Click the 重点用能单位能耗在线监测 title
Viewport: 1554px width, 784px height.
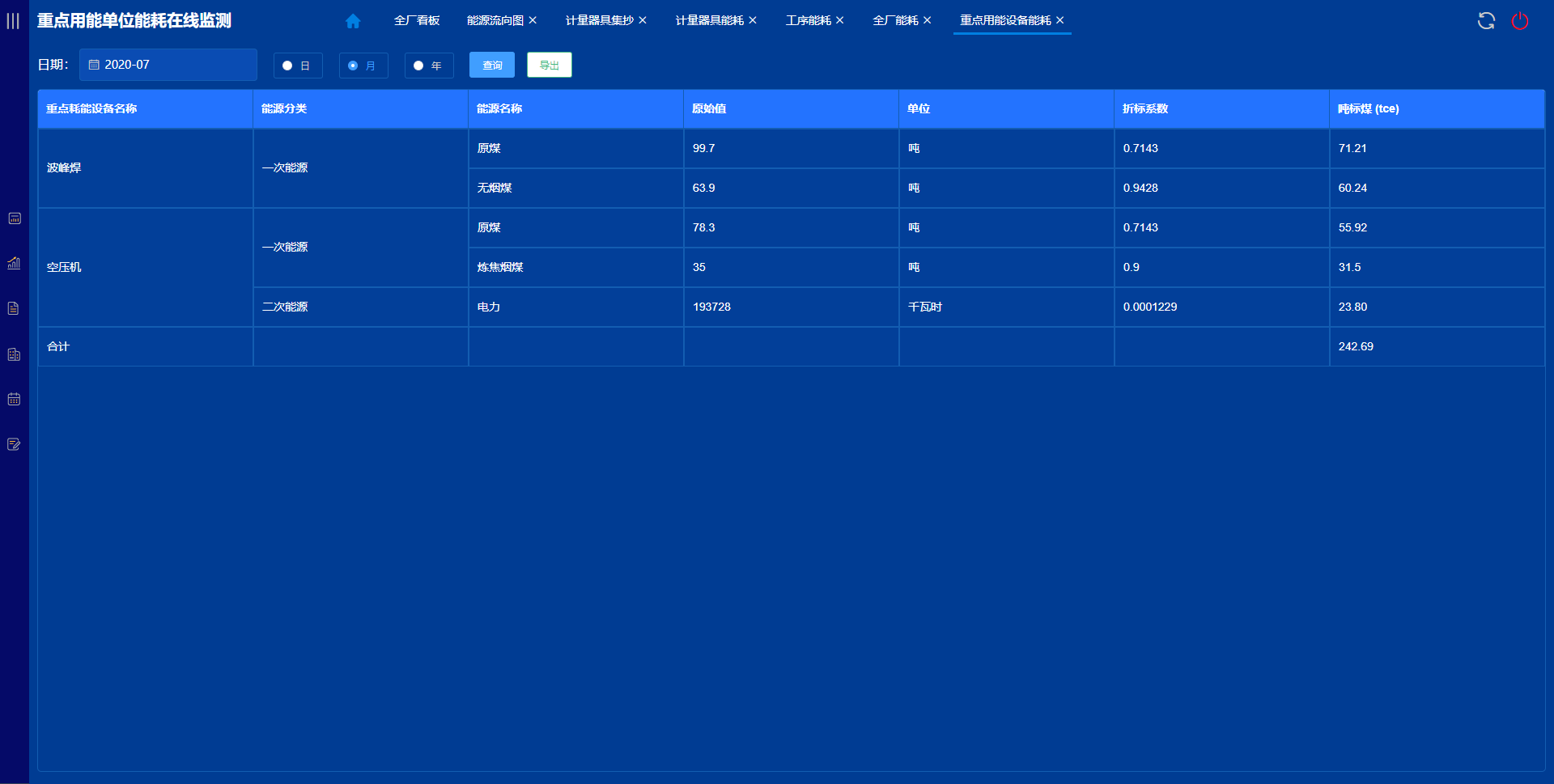pyautogui.click(x=134, y=20)
